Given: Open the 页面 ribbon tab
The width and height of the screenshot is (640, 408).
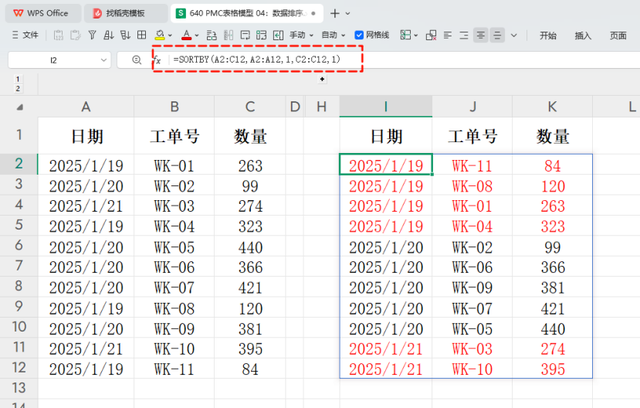Looking at the screenshot, I should [618, 35].
